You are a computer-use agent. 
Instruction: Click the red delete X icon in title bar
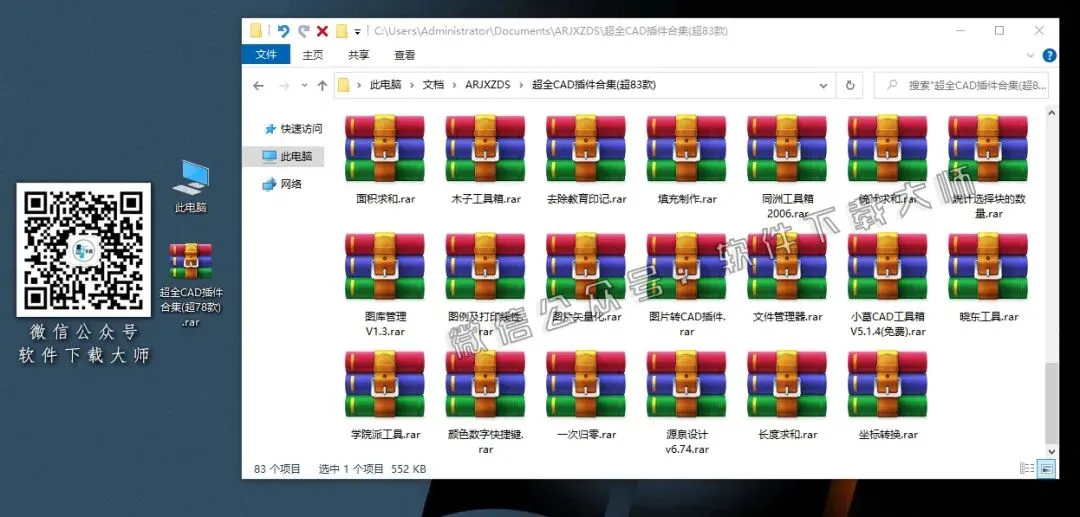[x=322, y=31]
